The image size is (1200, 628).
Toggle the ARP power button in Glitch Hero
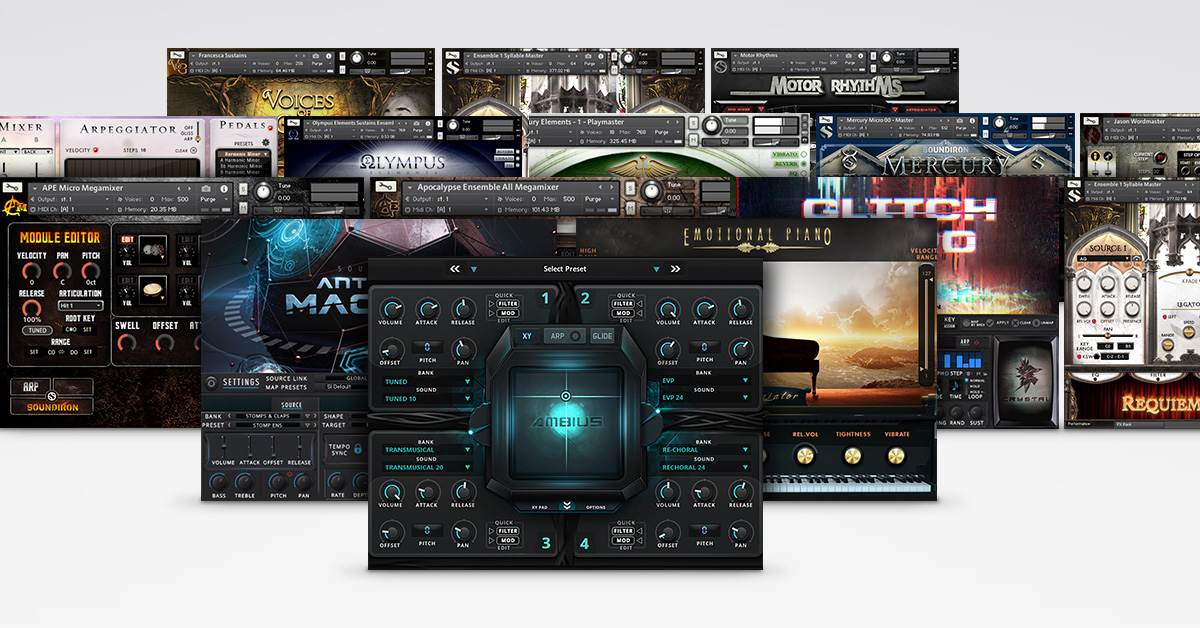(x=975, y=342)
